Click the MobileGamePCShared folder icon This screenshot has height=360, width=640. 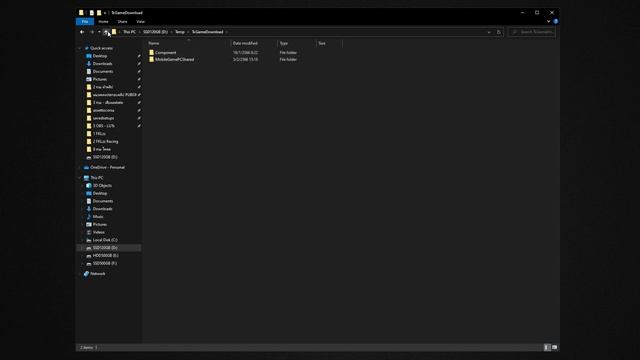click(x=151, y=60)
